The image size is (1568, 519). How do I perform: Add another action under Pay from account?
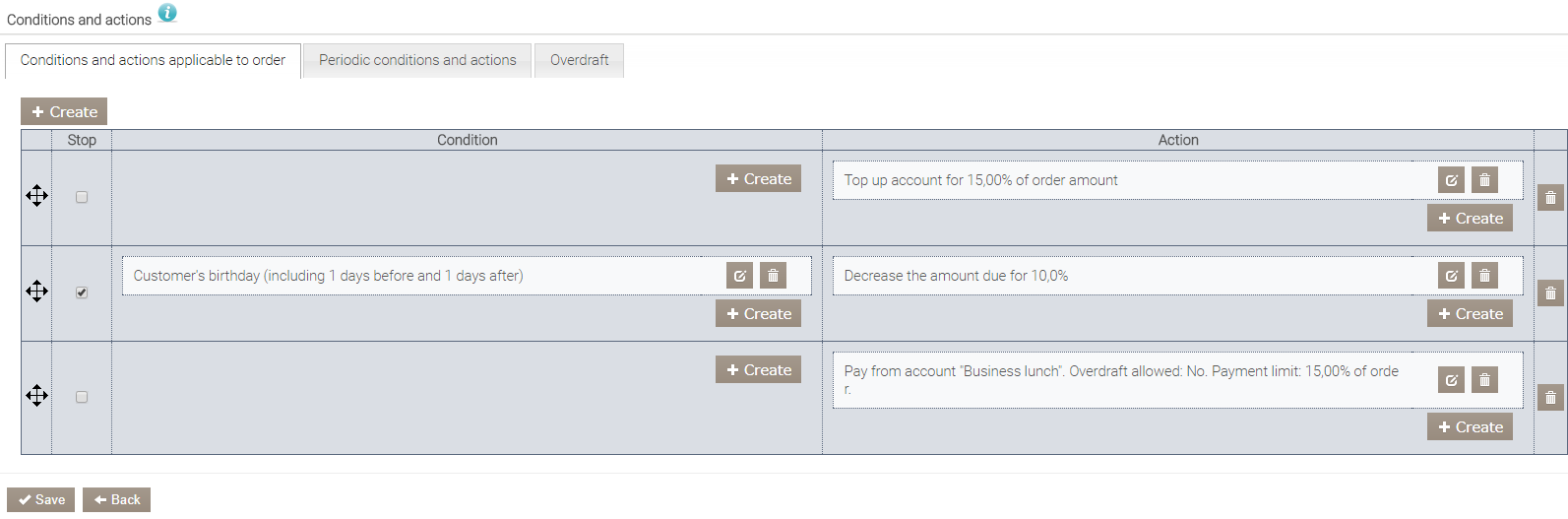click(x=1470, y=426)
